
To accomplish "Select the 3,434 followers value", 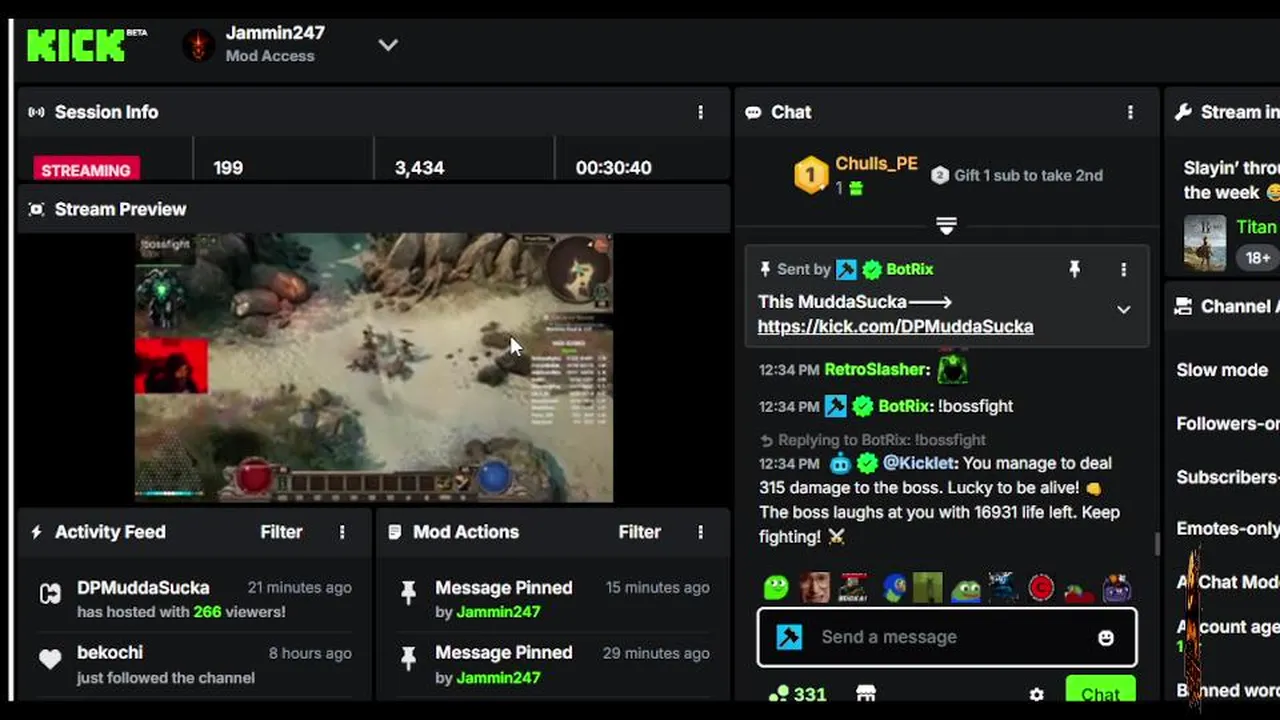I will (419, 168).
